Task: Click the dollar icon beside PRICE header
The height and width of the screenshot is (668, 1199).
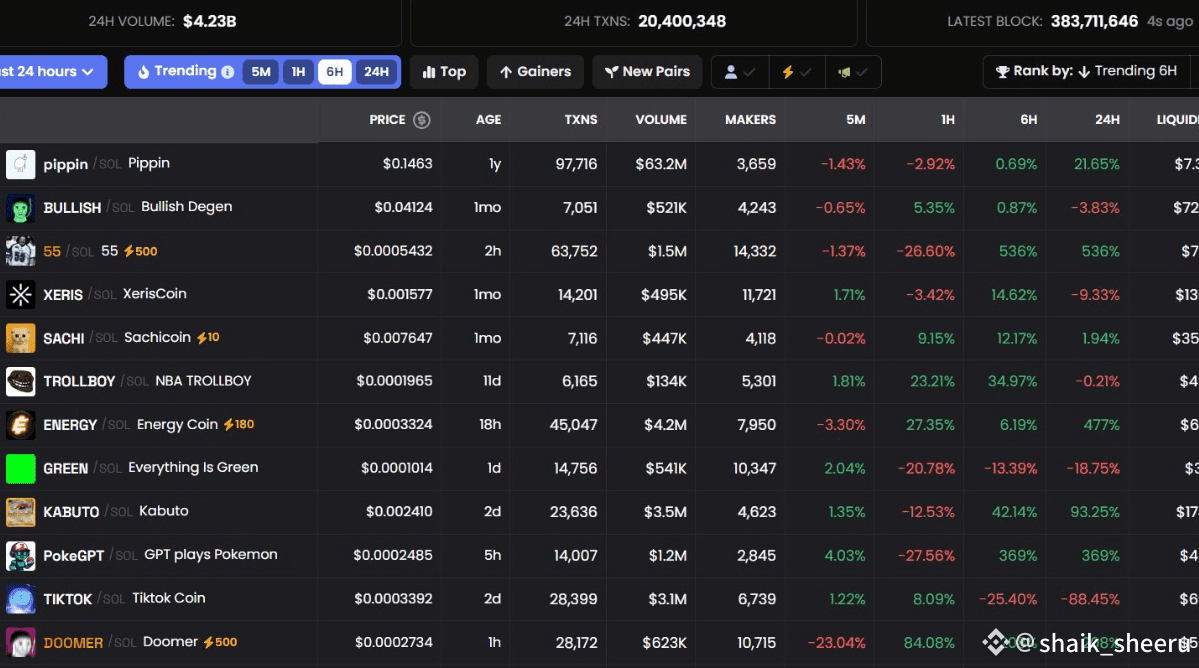Action: tap(422, 120)
